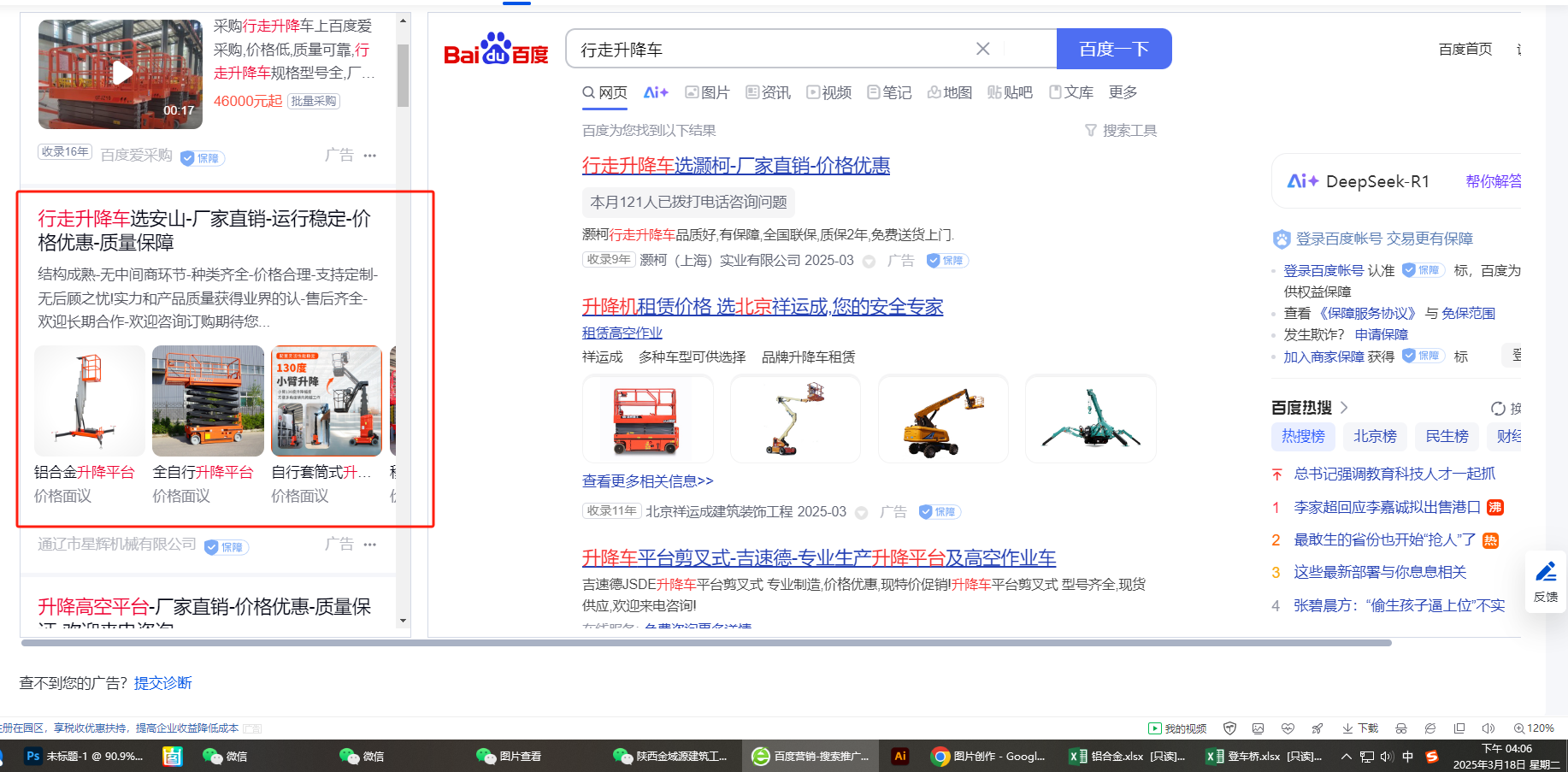1568x772 pixels.
Task: Click the horizontal scrollbar under the preview
Action: pos(707,643)
